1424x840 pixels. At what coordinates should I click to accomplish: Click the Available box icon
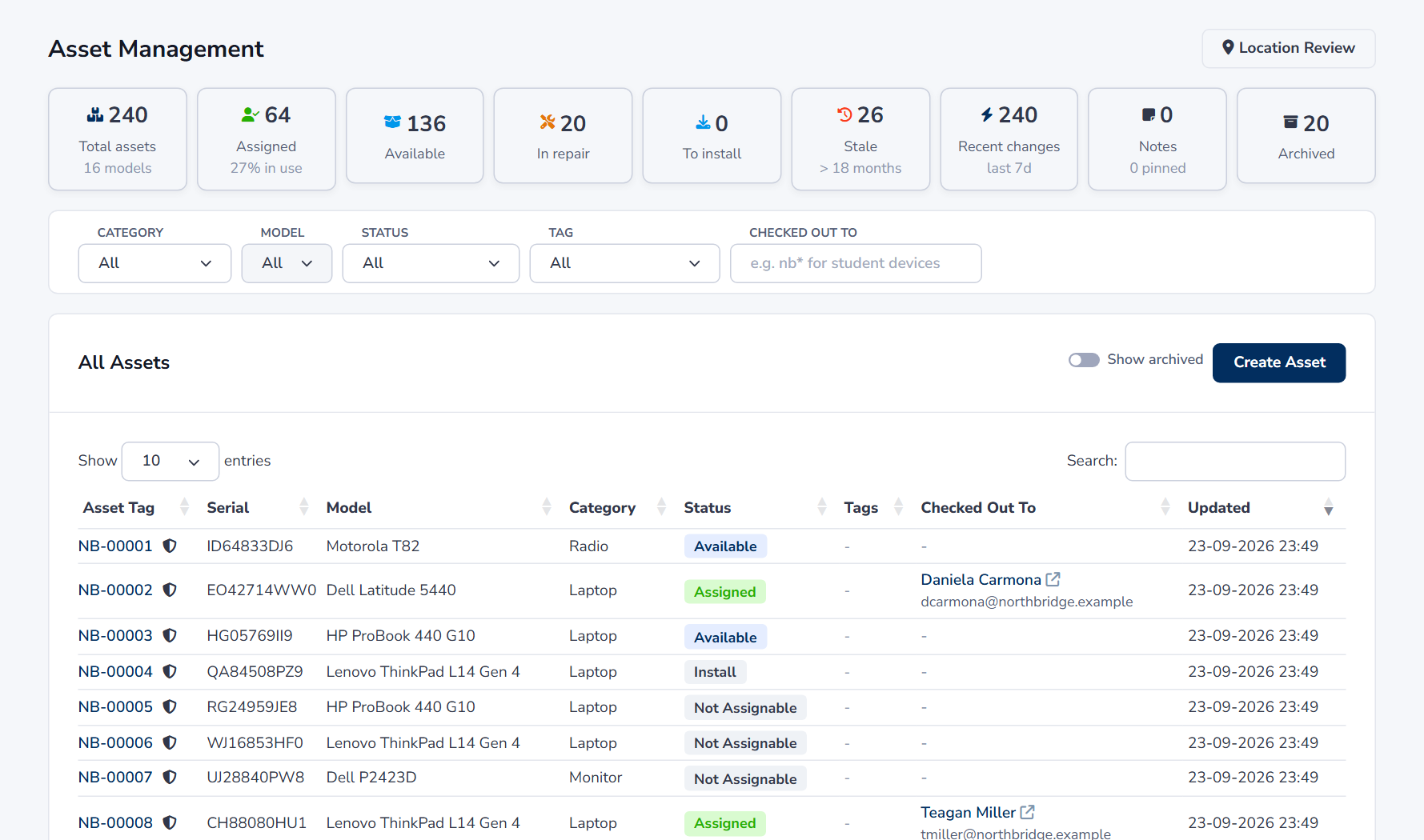point(392,123)
